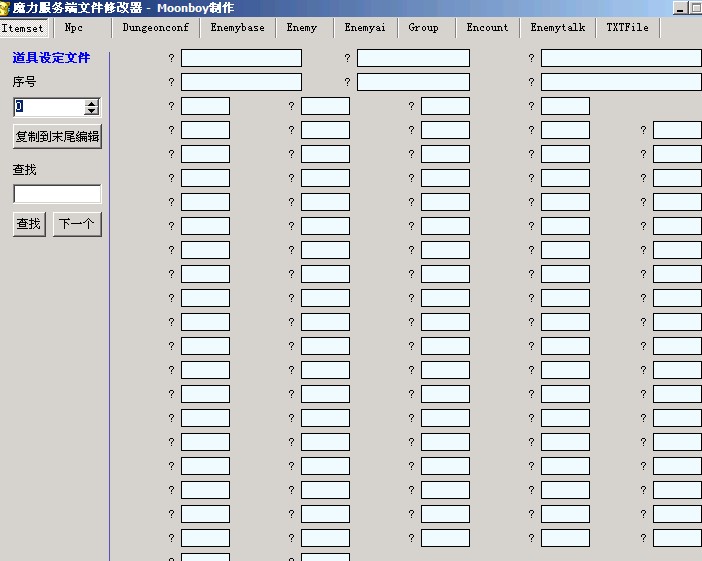Switch to the TXTFile tab
Image resolution: width=702 pixels, height=561 pixels.
[x=627, y=28]
